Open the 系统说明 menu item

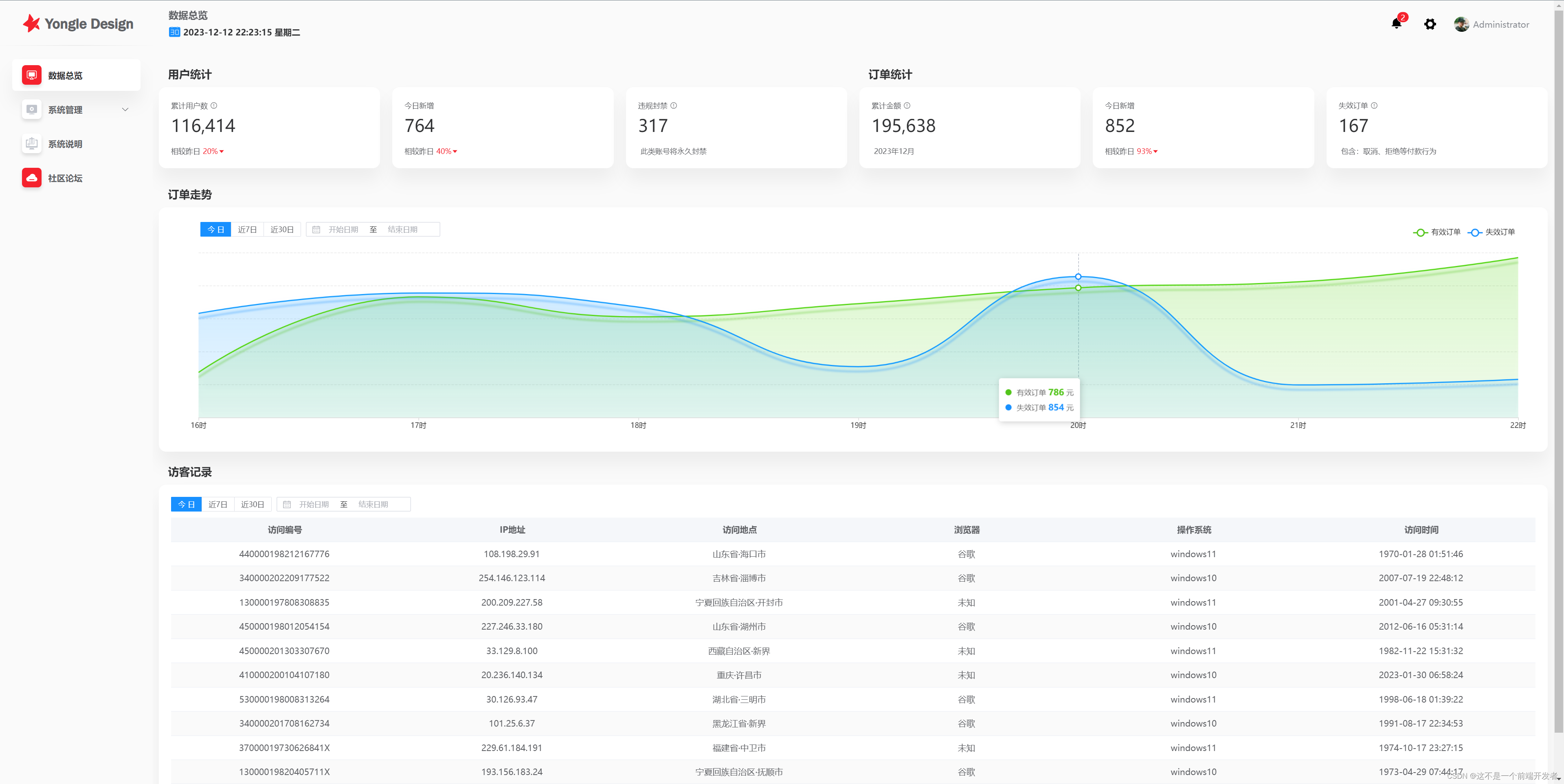point(65,144)
